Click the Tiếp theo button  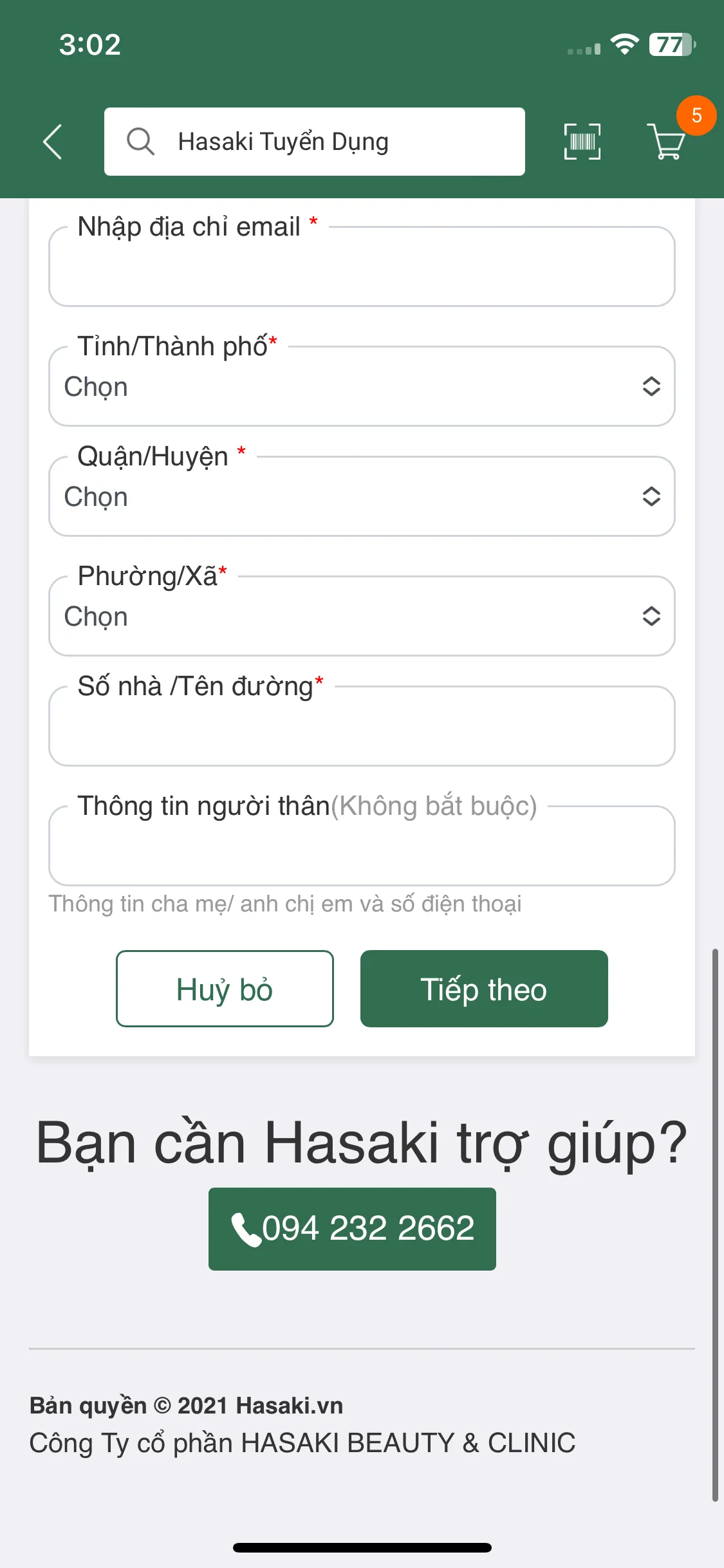coord(484,989)
